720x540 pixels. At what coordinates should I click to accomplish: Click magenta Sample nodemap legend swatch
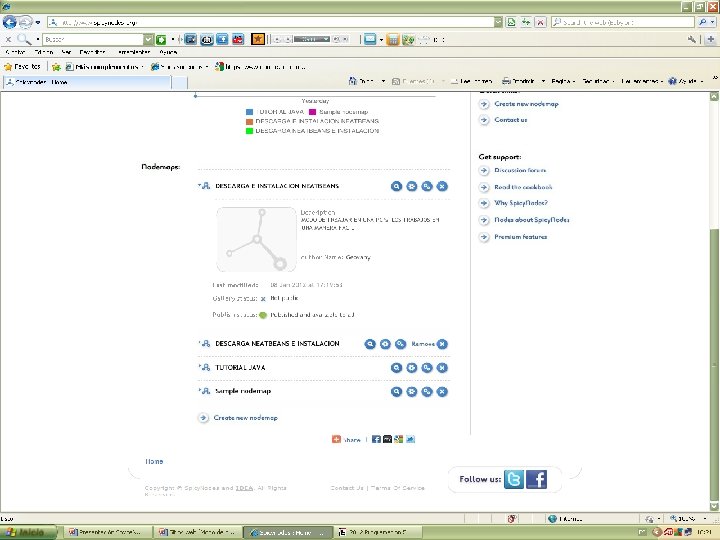(312, 112)
